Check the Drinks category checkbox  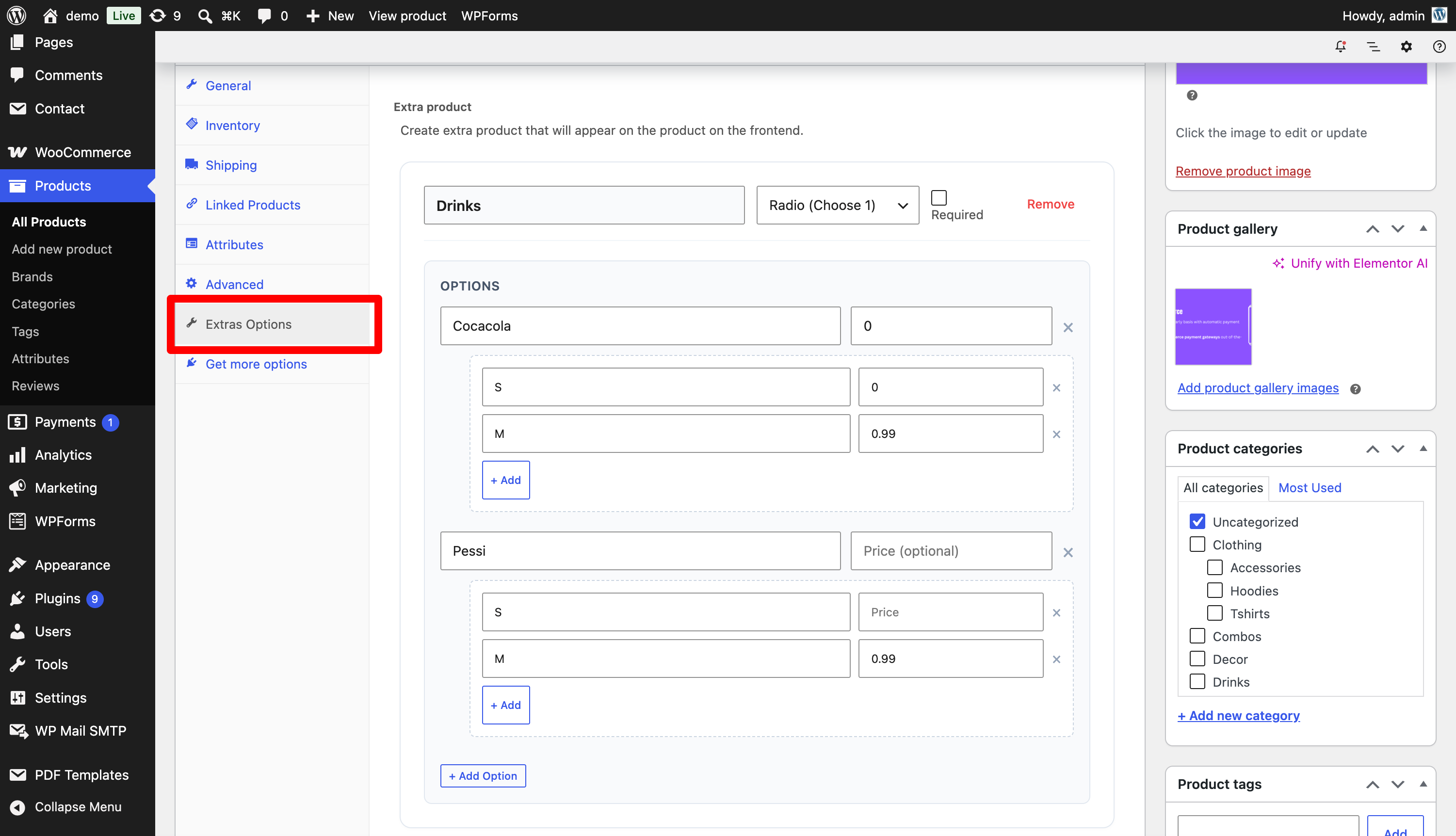pos(1197,681)
